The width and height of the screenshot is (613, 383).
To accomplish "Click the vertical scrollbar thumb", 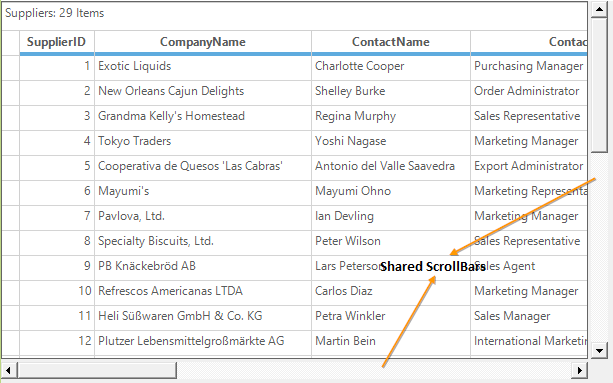I will pos(599,85).
